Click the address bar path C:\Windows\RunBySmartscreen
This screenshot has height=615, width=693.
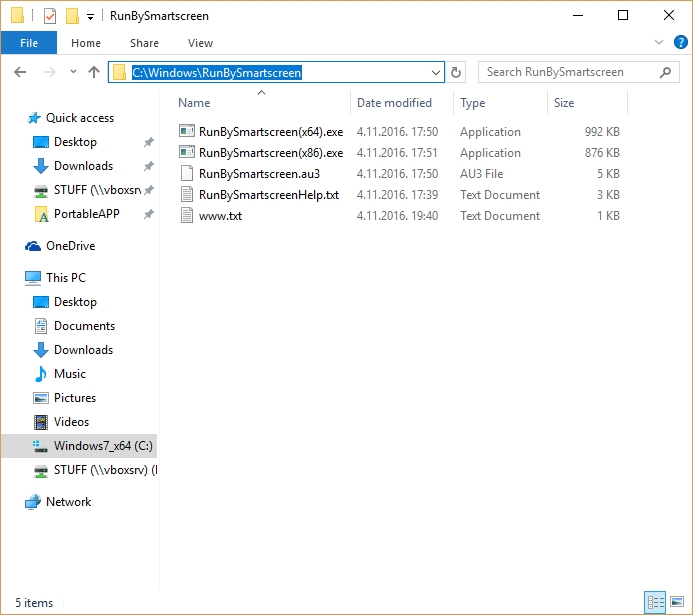coord(217,72)
